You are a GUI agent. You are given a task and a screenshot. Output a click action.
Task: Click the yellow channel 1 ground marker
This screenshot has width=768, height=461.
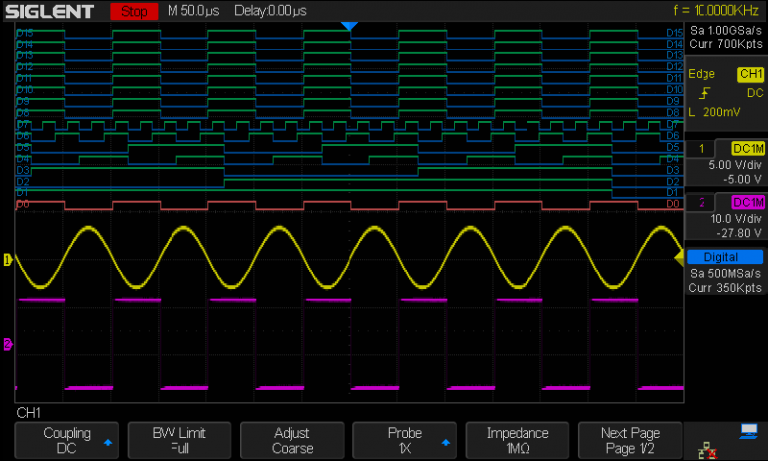(x=8, y=260)
